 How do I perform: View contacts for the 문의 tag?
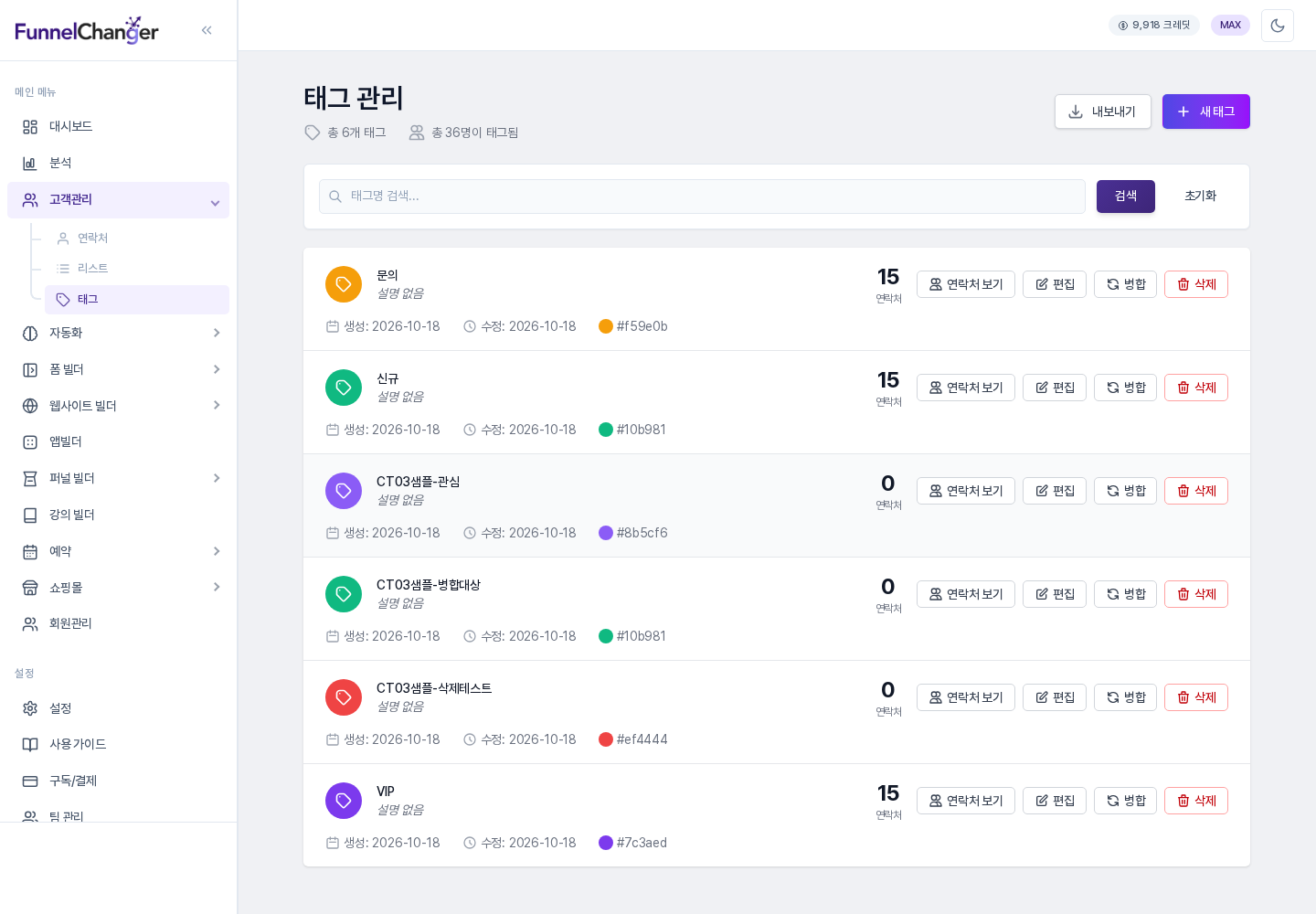pyautogui.click(x=966, y=284)
